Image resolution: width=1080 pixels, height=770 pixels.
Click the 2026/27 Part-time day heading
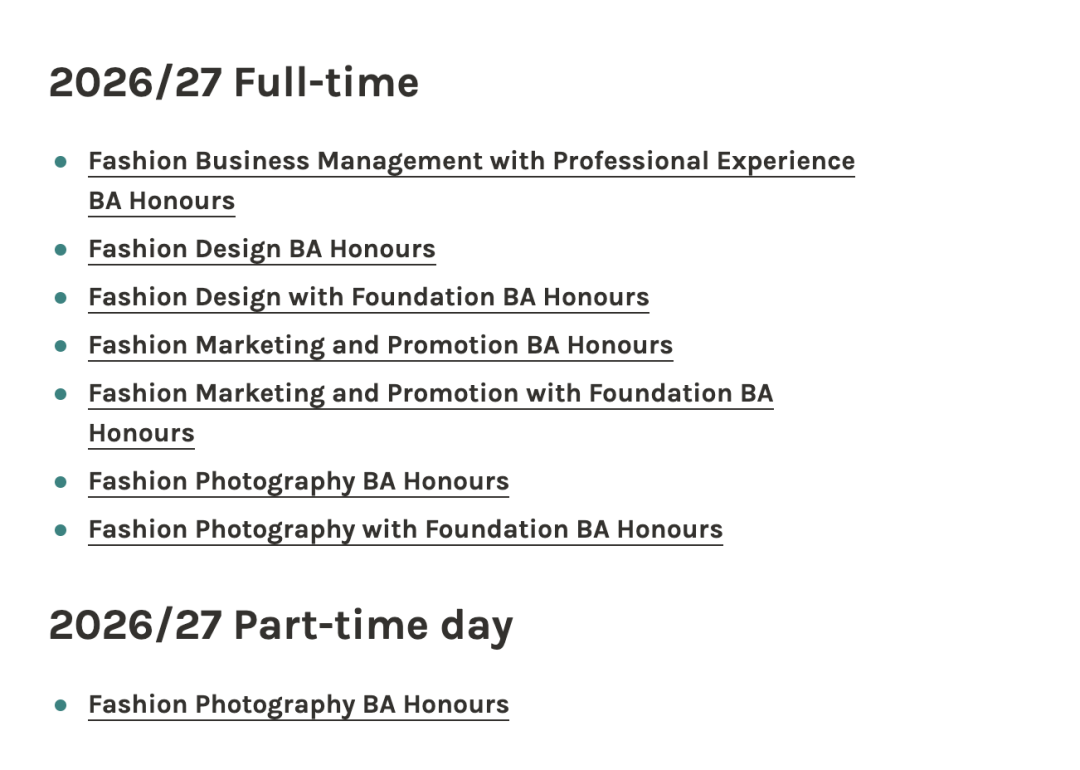coord(280,625)
